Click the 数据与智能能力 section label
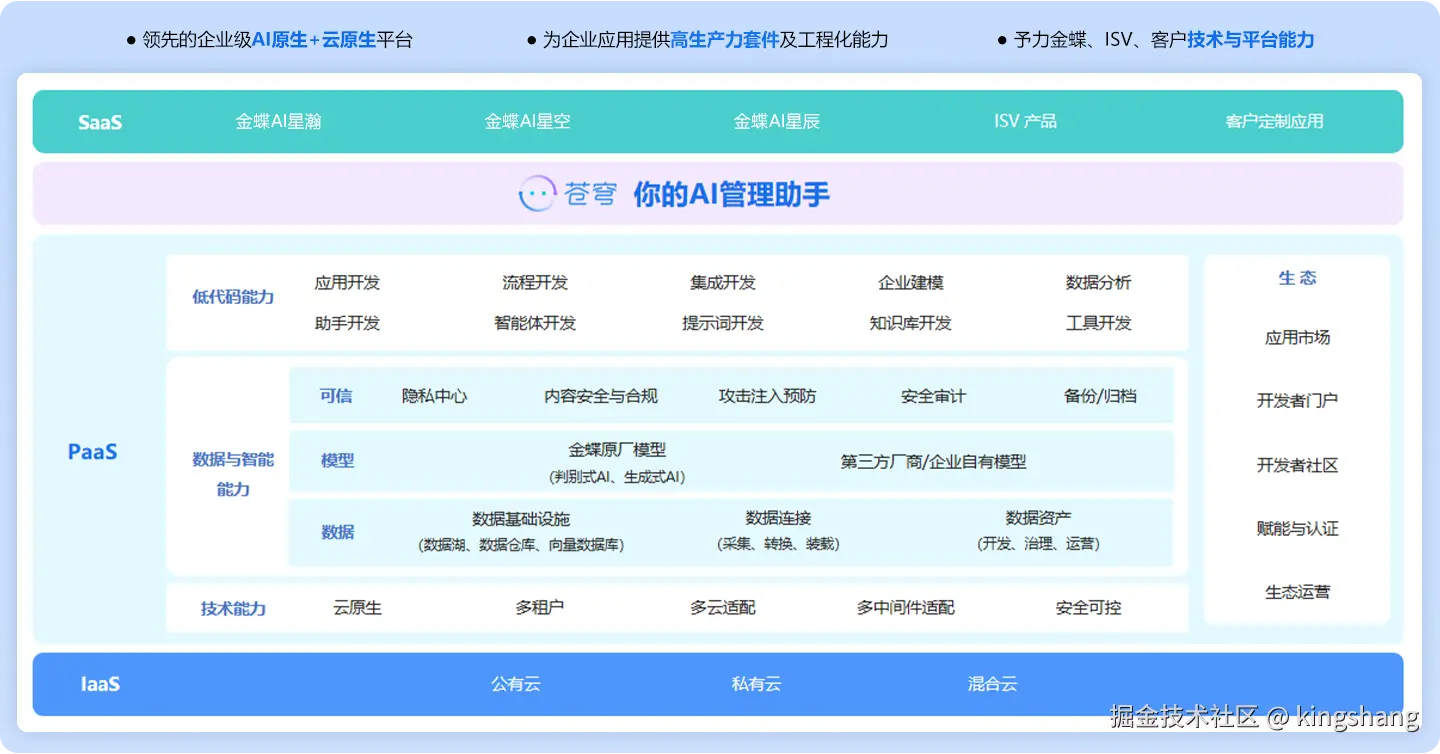The image size is (1440, 754). point(233,474)
